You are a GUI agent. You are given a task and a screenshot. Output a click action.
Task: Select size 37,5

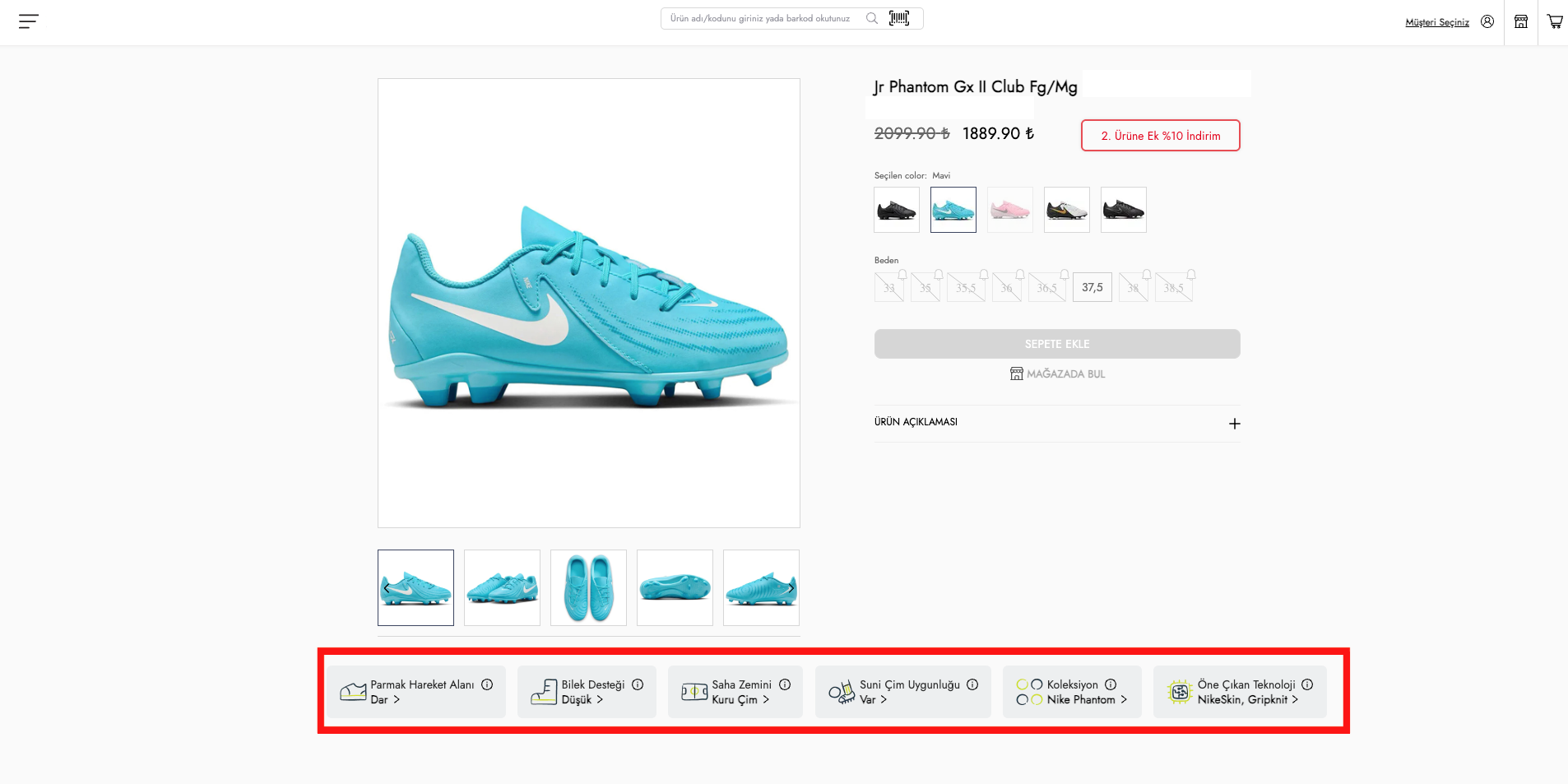[x=1092, y=287]
